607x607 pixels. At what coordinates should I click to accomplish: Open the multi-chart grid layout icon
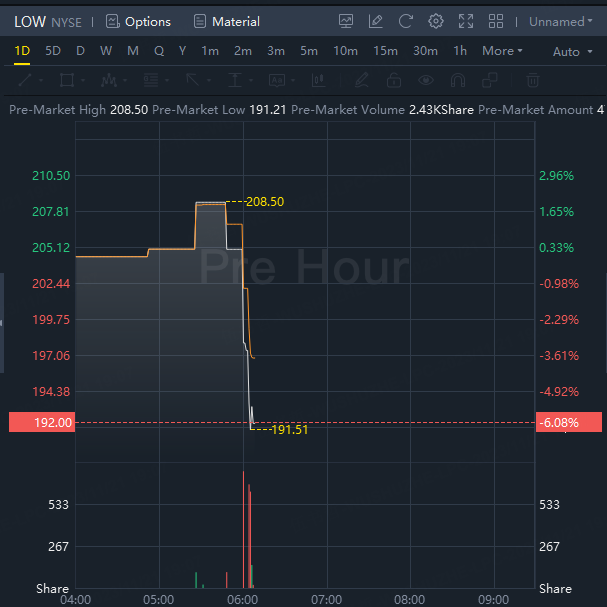[496, 21]
